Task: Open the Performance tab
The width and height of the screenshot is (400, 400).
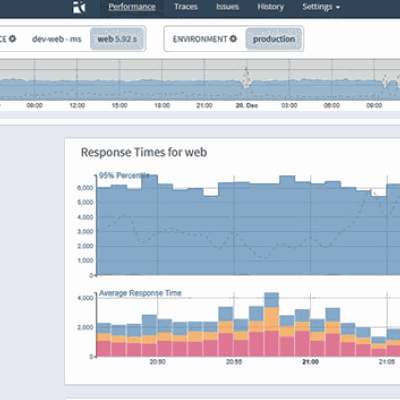Action: point(132,7)
